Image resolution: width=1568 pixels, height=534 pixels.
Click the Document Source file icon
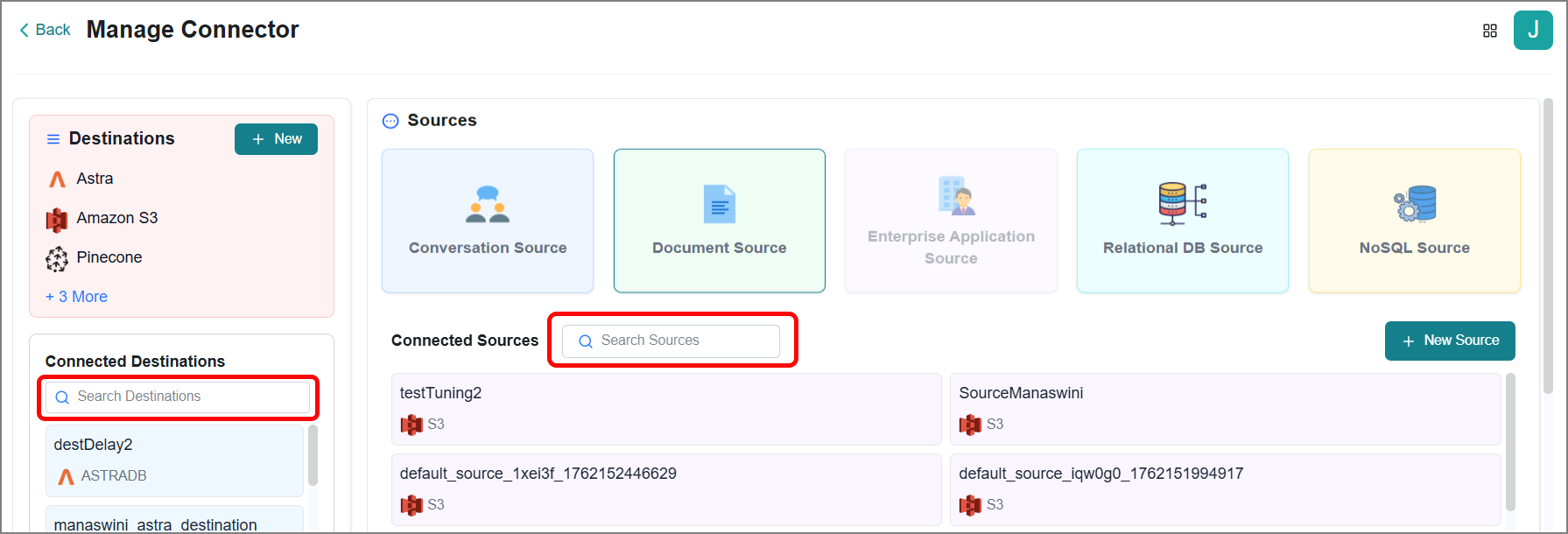[x=720, y=204]
